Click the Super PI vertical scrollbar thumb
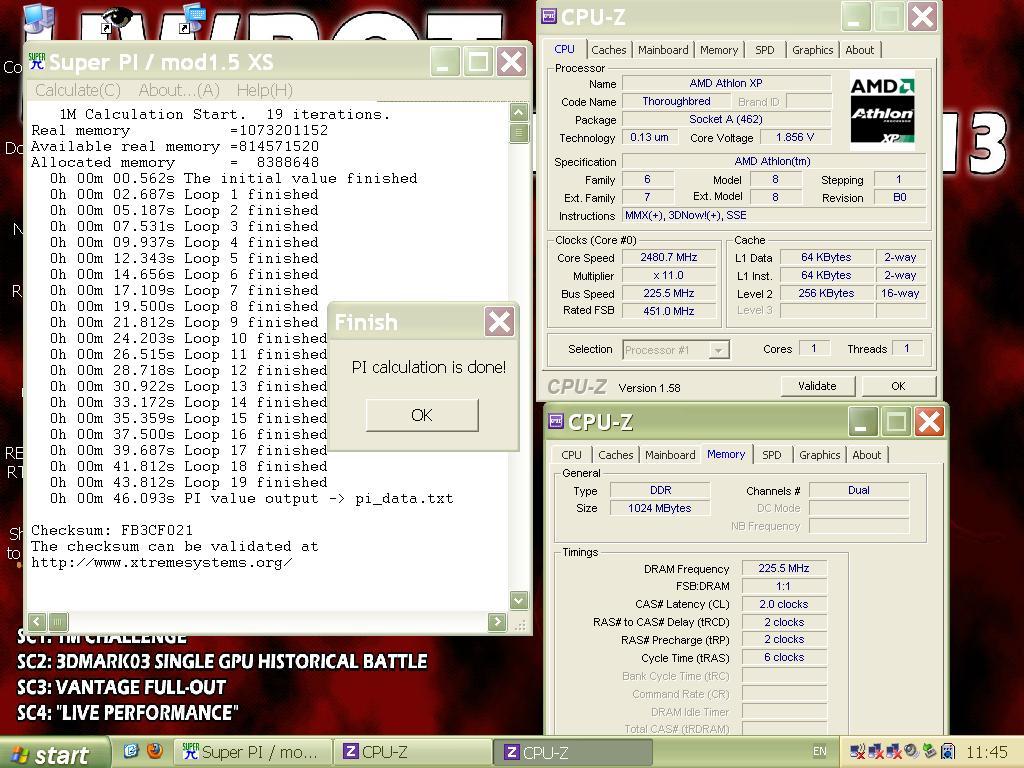Screen dimensions: 1024x768 click(519, 133)
